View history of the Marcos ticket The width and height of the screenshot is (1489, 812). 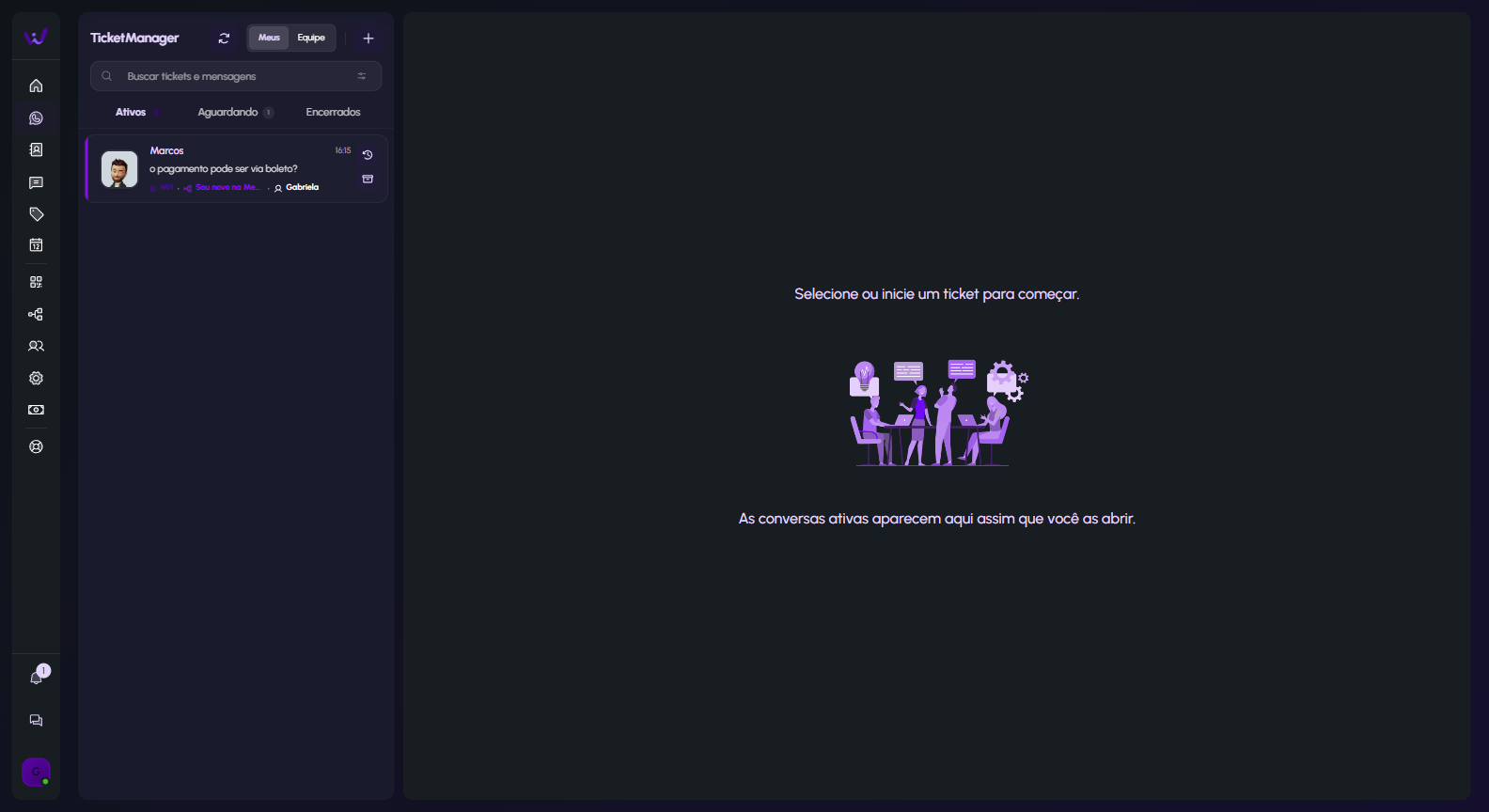(x=368, y=155)
